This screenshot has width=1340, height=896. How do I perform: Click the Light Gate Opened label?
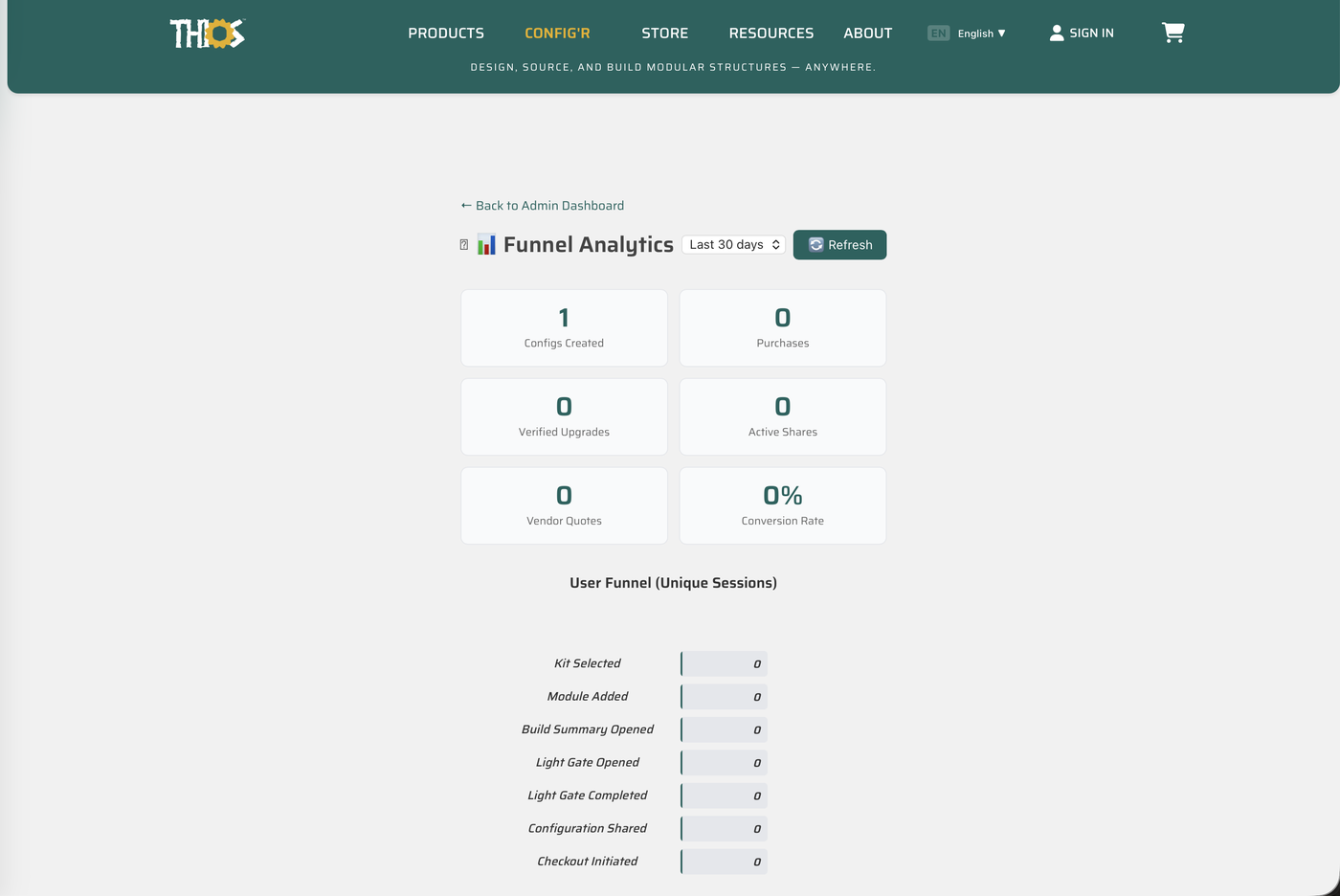[x=588, y=763]
